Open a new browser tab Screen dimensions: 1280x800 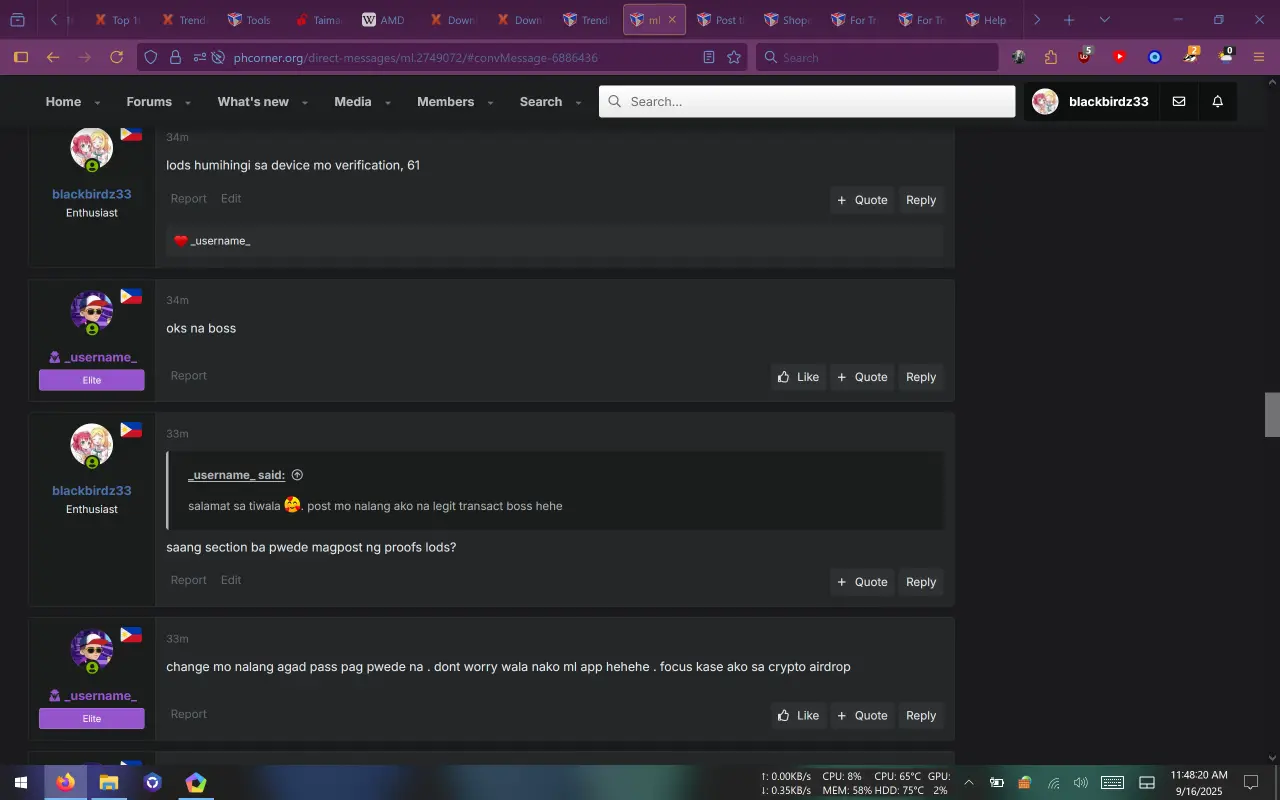[x=1069, y=20]
